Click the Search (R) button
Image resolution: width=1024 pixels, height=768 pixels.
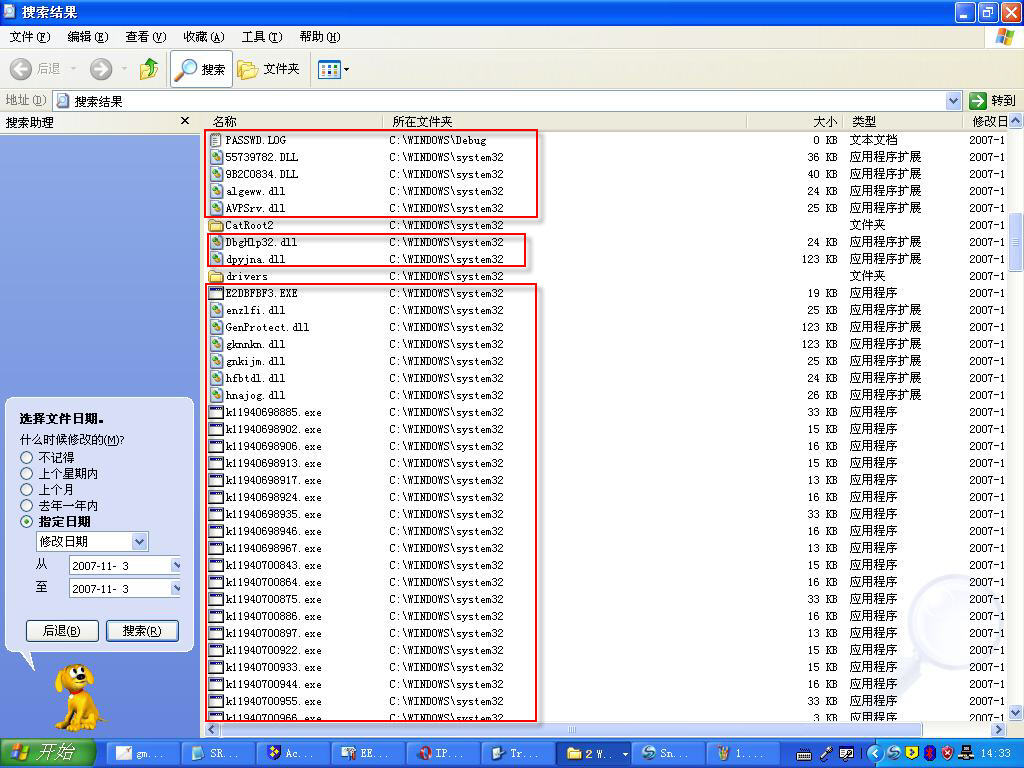(x=142, y=631)
